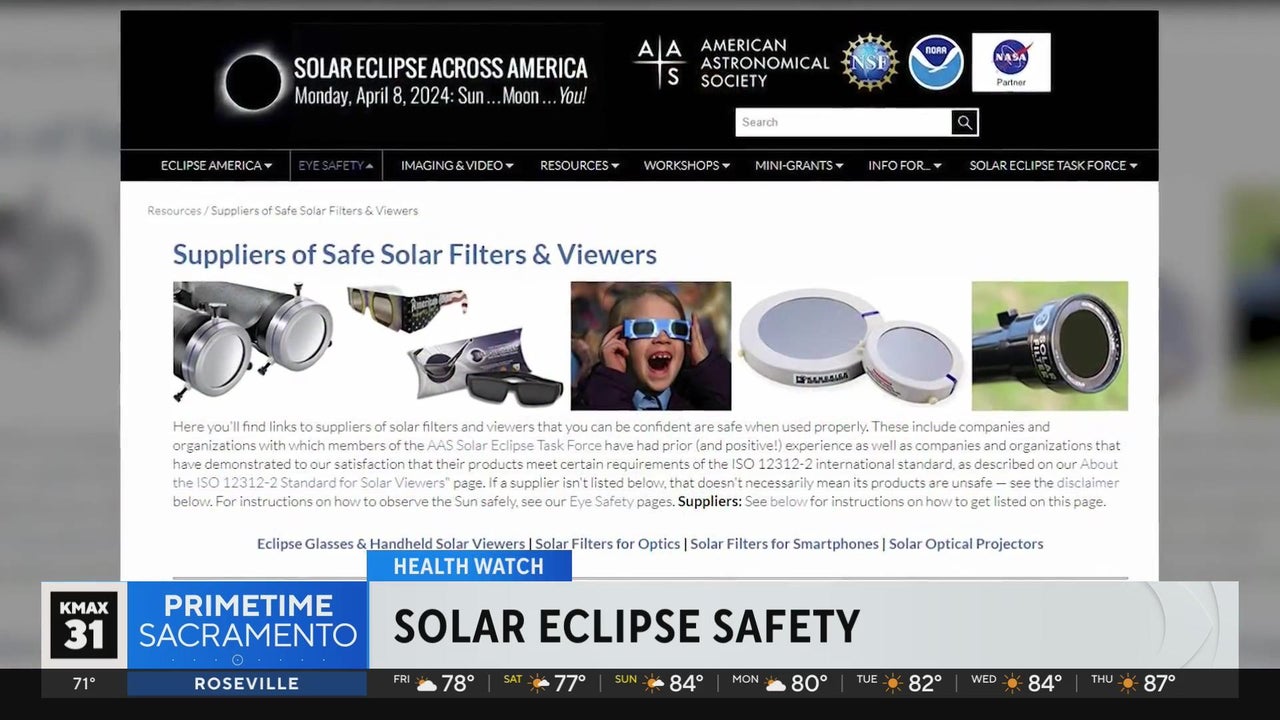Image resolution: width=1280 pixels, height=720 pixels.
Task: Expand the Mini-Grants dropdown
Action: (798, 166)
